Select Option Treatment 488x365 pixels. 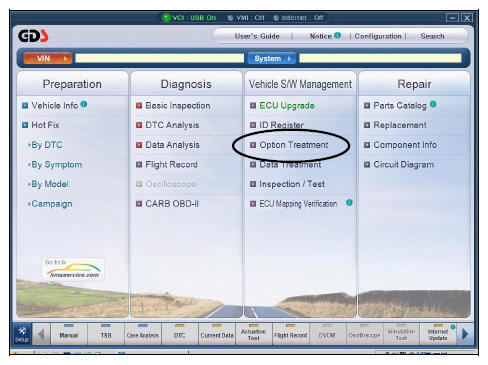(x=293, y=145)
